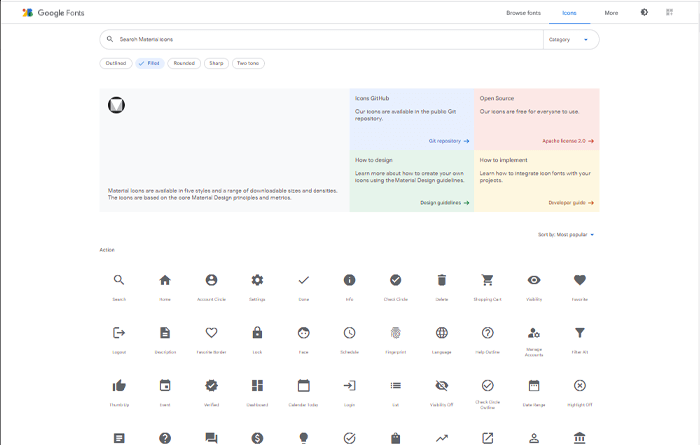Select the Logout icon

point(119,333)
